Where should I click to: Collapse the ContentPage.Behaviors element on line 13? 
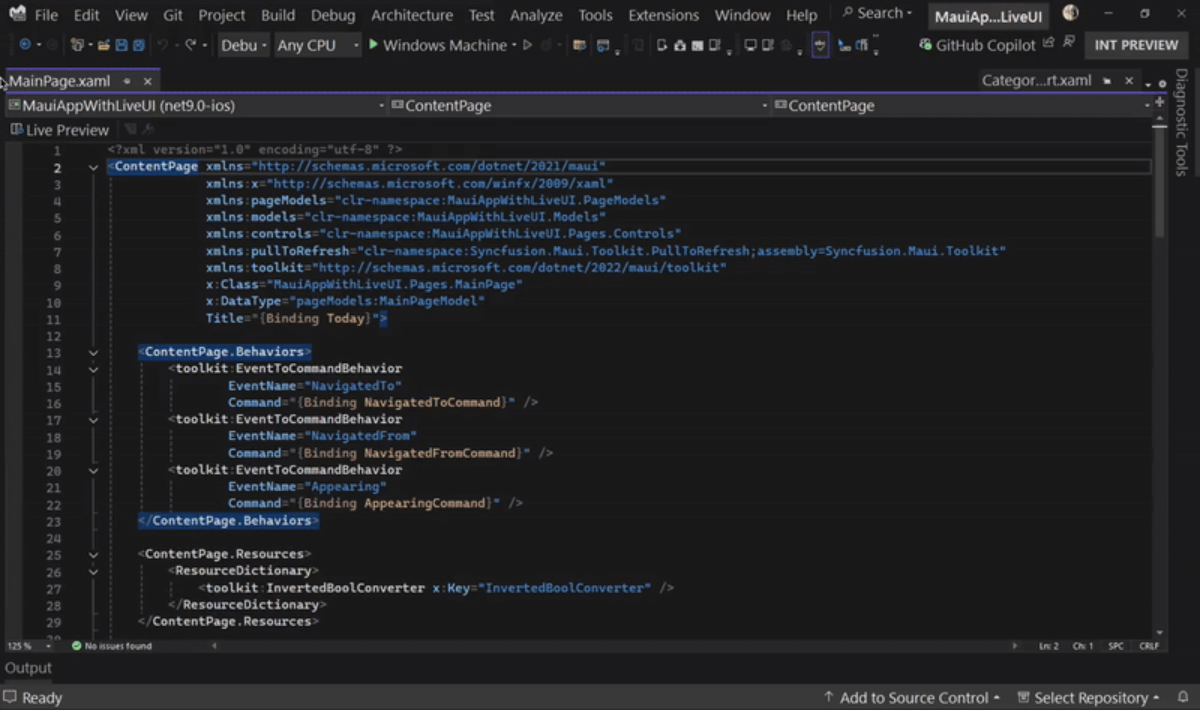pos(93,352)
